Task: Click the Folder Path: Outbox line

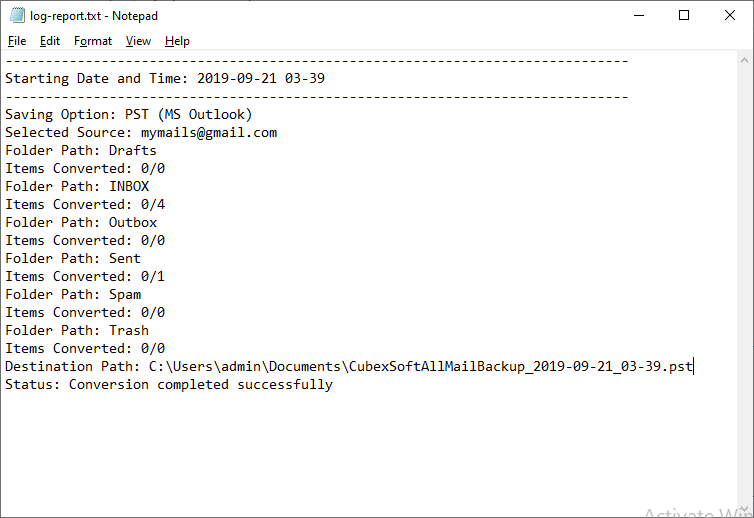Action: (80, 222)
